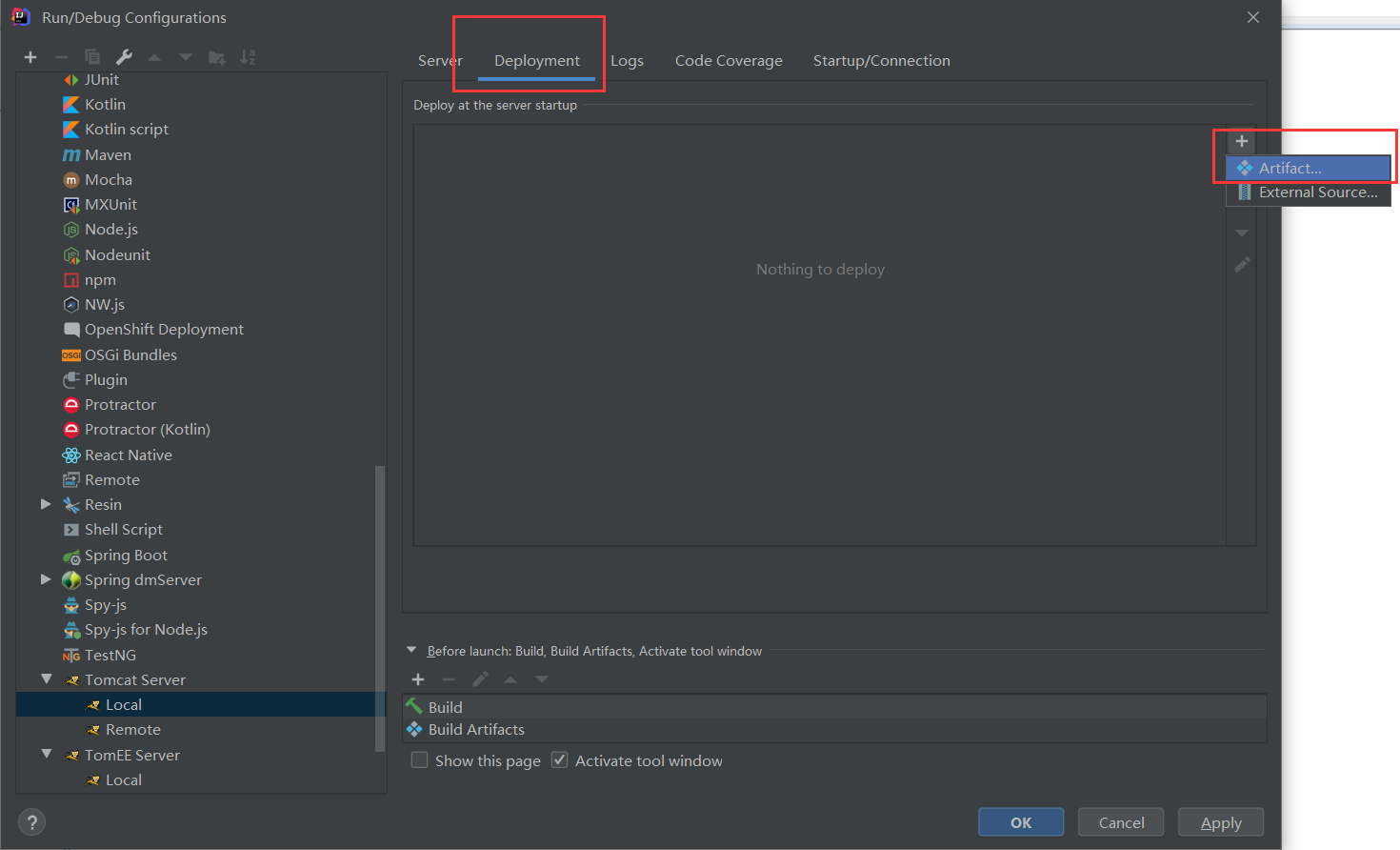Select the TestNG configuration type
The image size is (1400, 850).
(x=110, y=655)
